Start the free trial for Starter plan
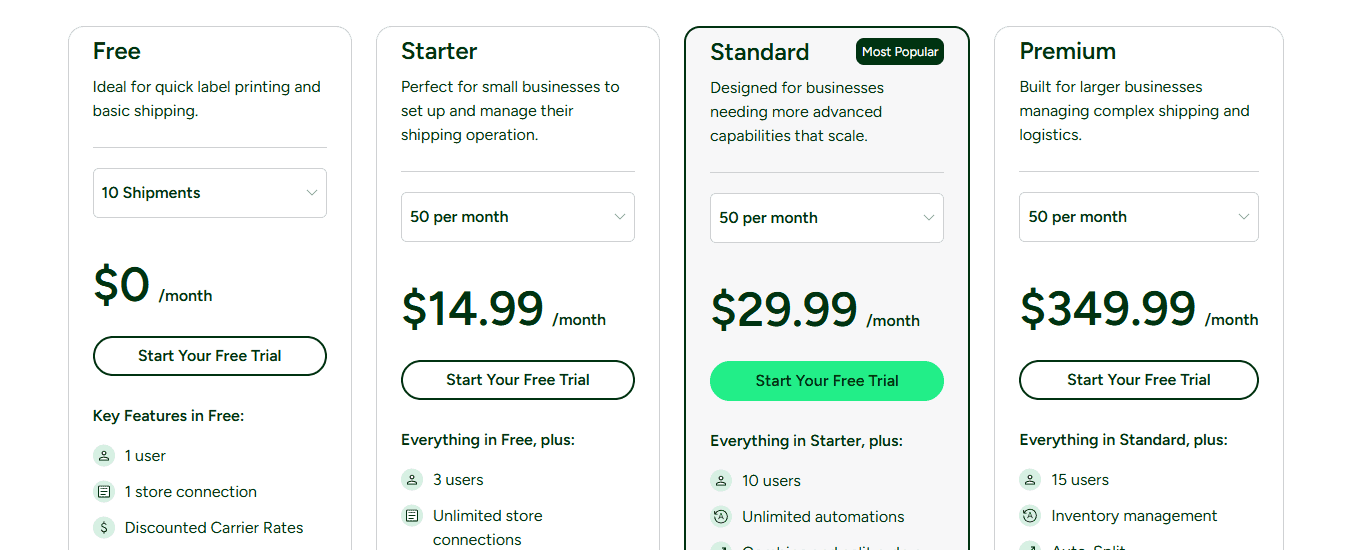 518,380
